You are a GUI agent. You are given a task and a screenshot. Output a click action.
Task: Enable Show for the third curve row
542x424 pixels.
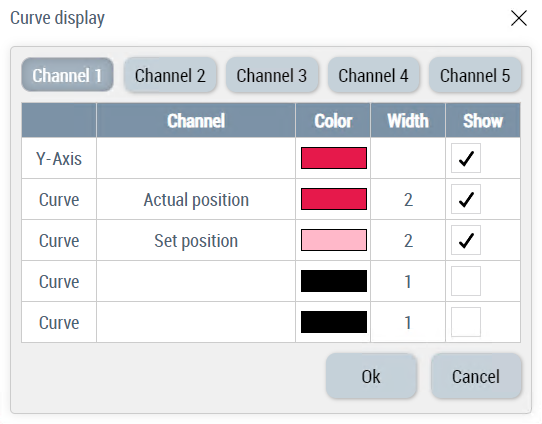pyautogui.click(x=466, y=281)
